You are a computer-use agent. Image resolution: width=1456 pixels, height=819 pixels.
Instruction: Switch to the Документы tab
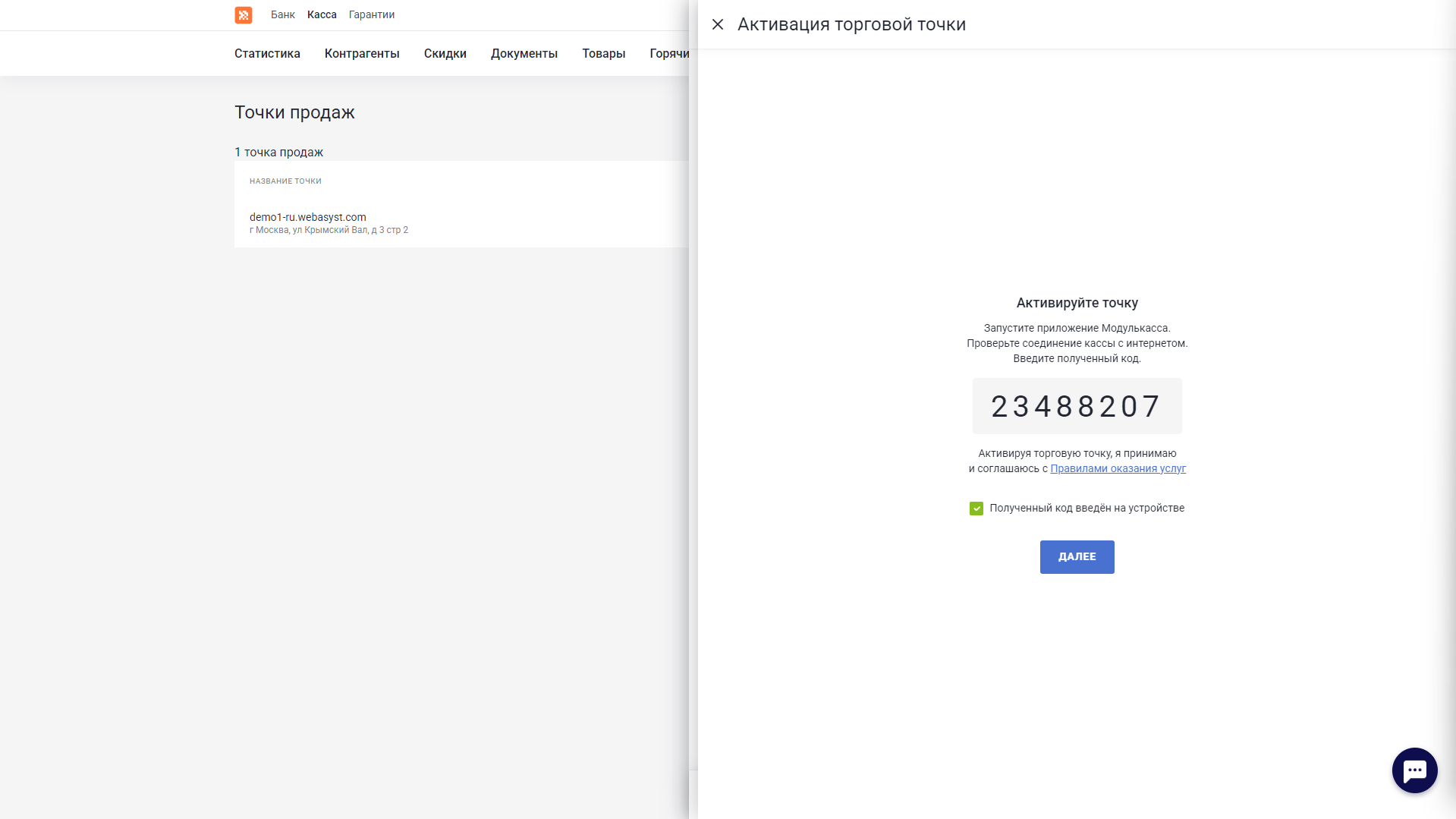pos(524,54)
